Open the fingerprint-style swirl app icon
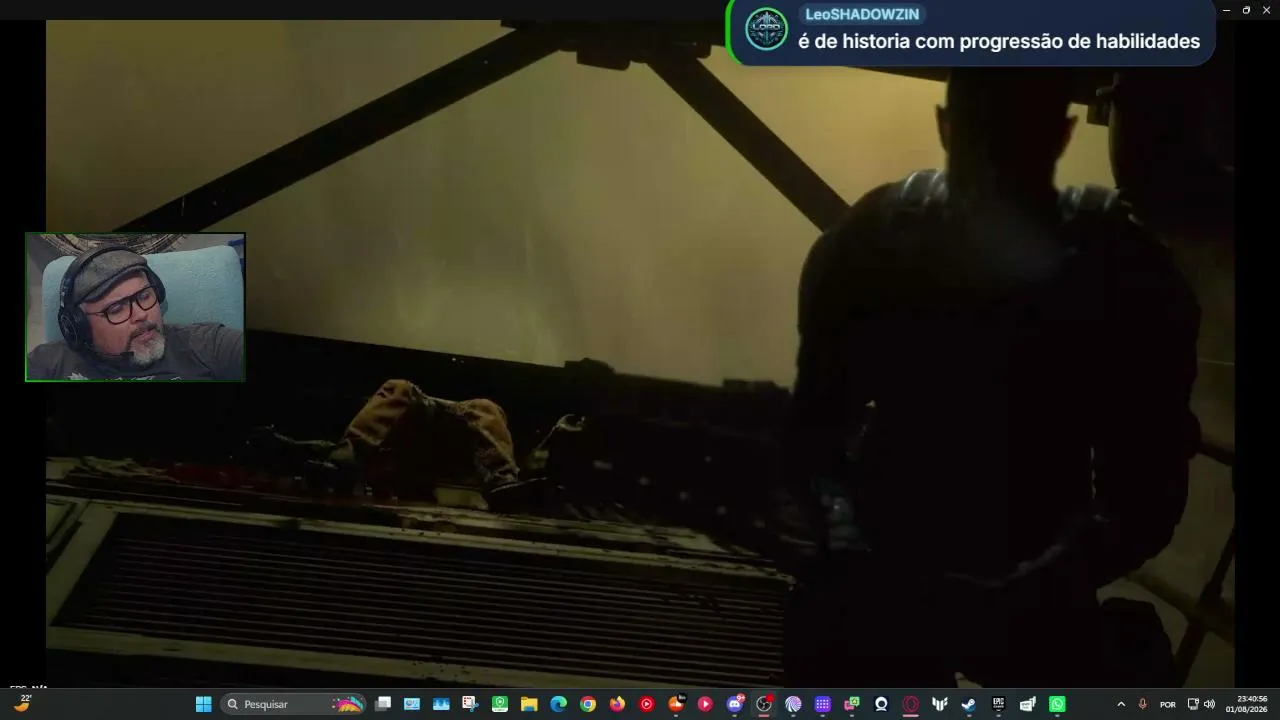Viewport: 1280px width, 720px height. [x=793, y=704]
